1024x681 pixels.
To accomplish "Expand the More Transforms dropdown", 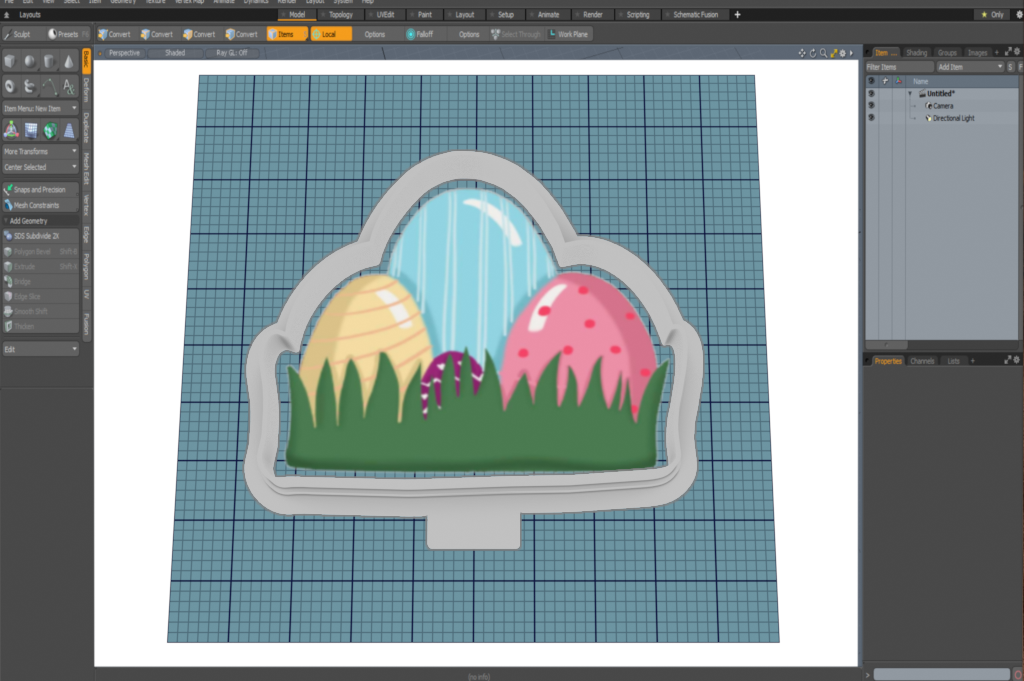I will point(40,151).
